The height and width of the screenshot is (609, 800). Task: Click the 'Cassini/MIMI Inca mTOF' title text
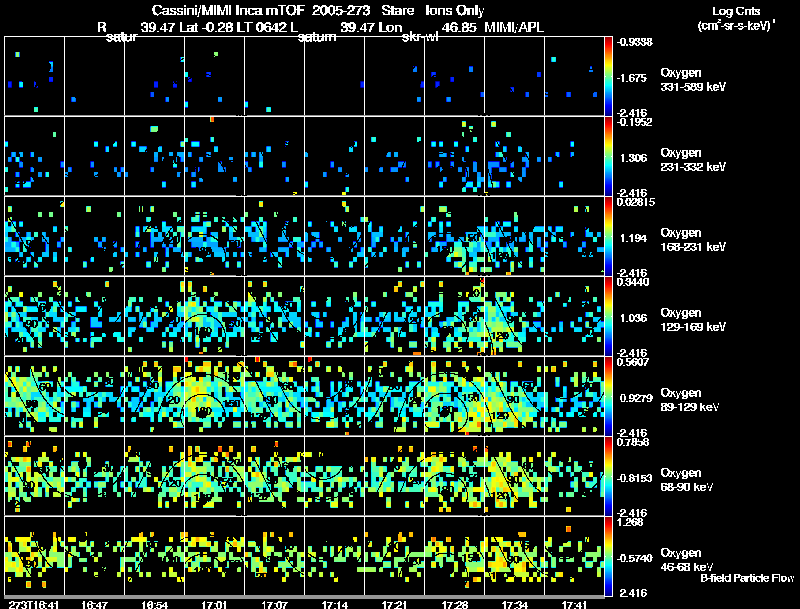coord(228,10)
